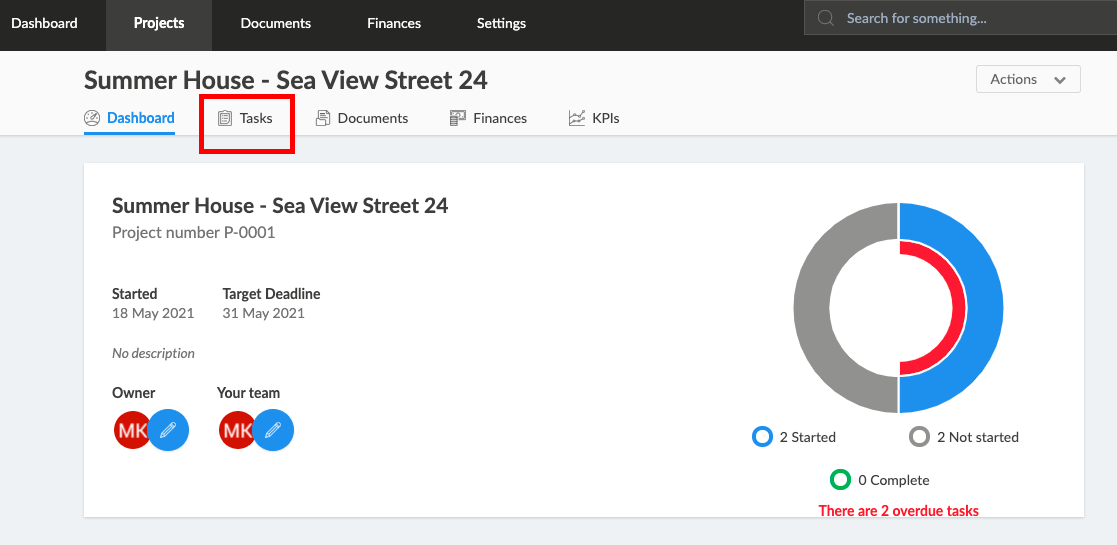Edit Your team with the pencil icon

coord(274,430)
